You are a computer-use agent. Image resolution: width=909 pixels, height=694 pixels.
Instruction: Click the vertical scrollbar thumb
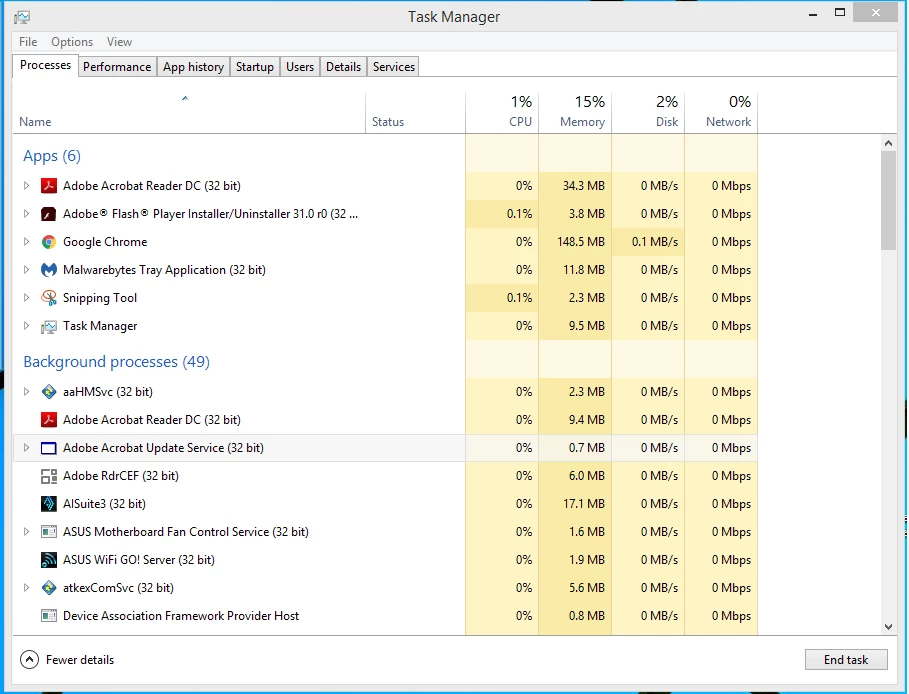[x=888, y=200]
